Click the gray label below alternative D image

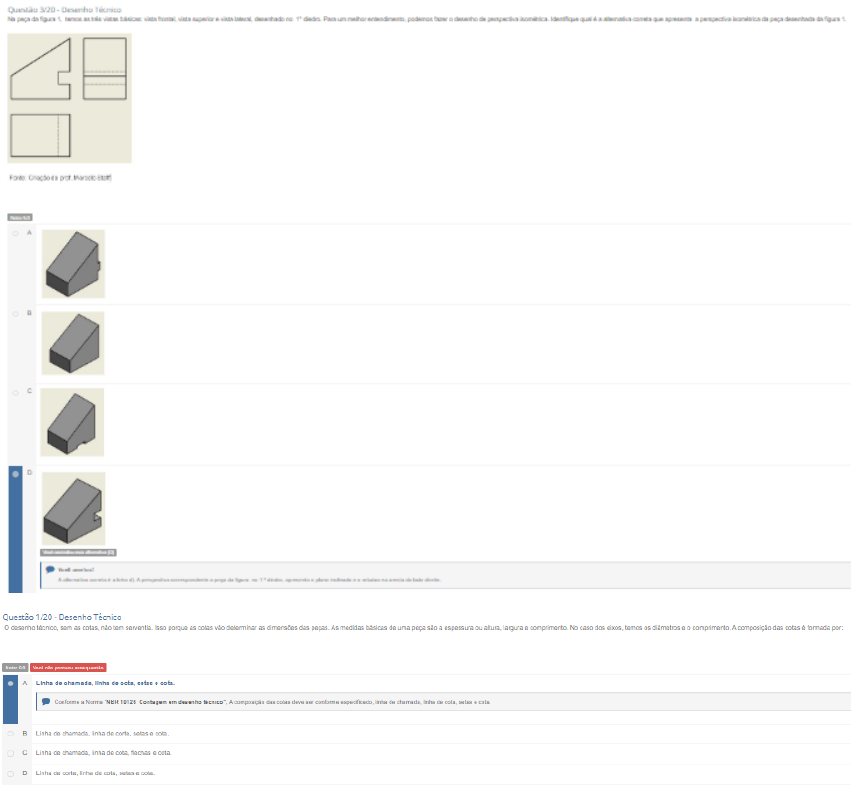(79, 552)
